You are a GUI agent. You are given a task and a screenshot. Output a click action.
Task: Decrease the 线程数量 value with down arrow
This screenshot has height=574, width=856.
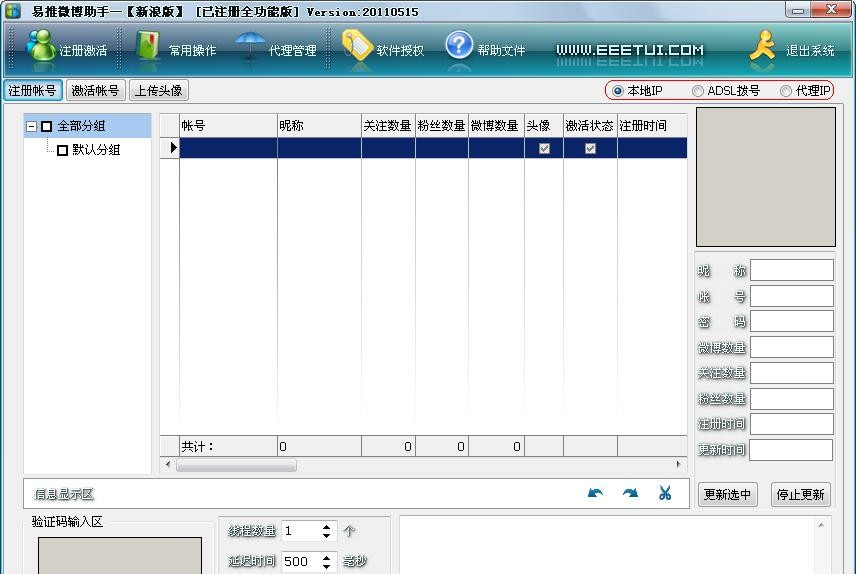point(326,536)
